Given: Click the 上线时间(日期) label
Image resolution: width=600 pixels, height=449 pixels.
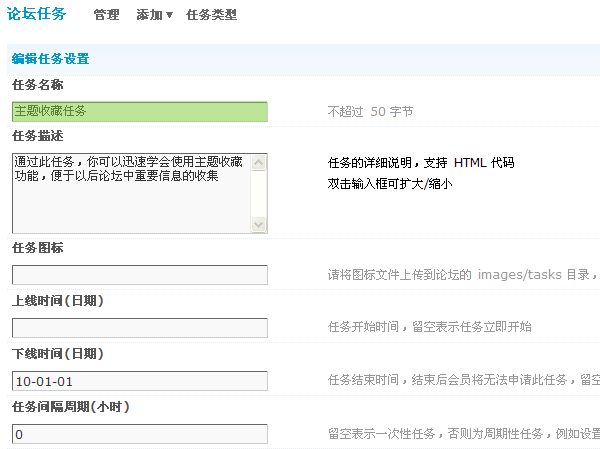Looking at the screenshot, I should tap(57, 300).
